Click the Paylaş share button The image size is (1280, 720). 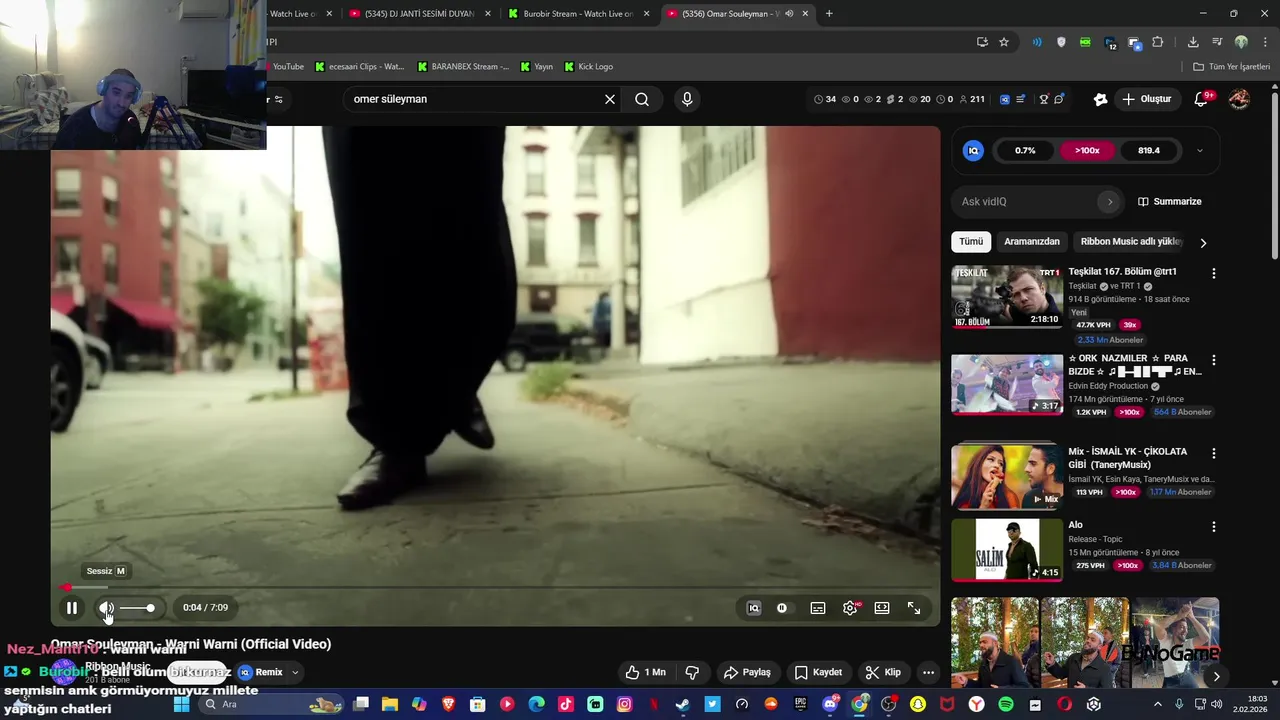(x=747, y=672)
